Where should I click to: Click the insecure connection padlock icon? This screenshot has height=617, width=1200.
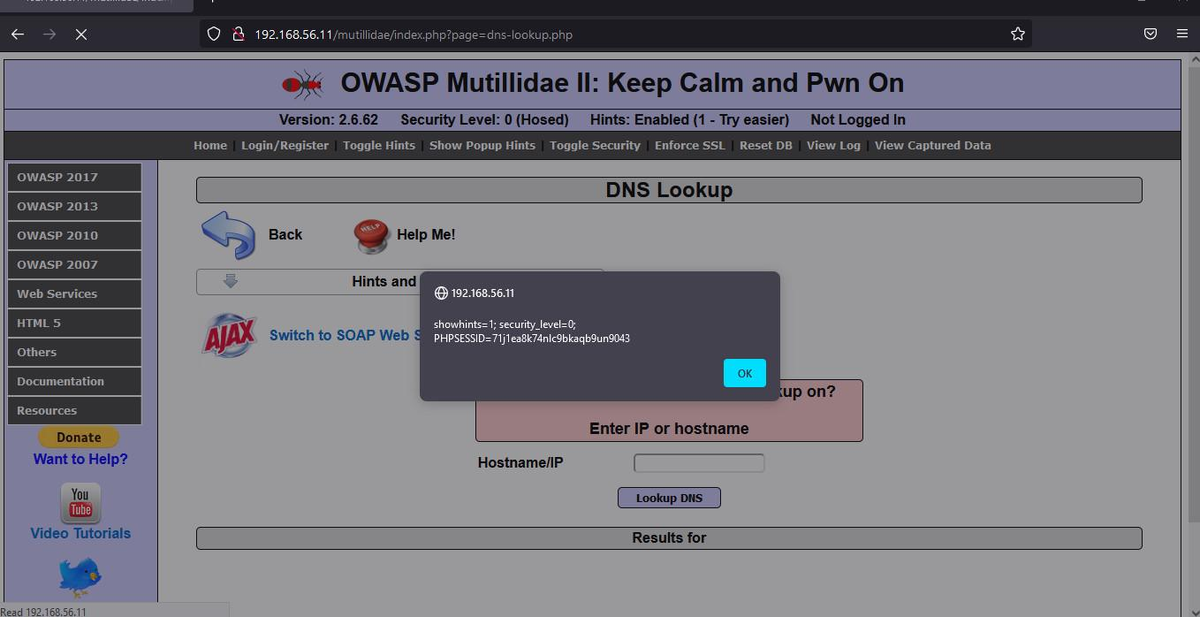[238, 34]
